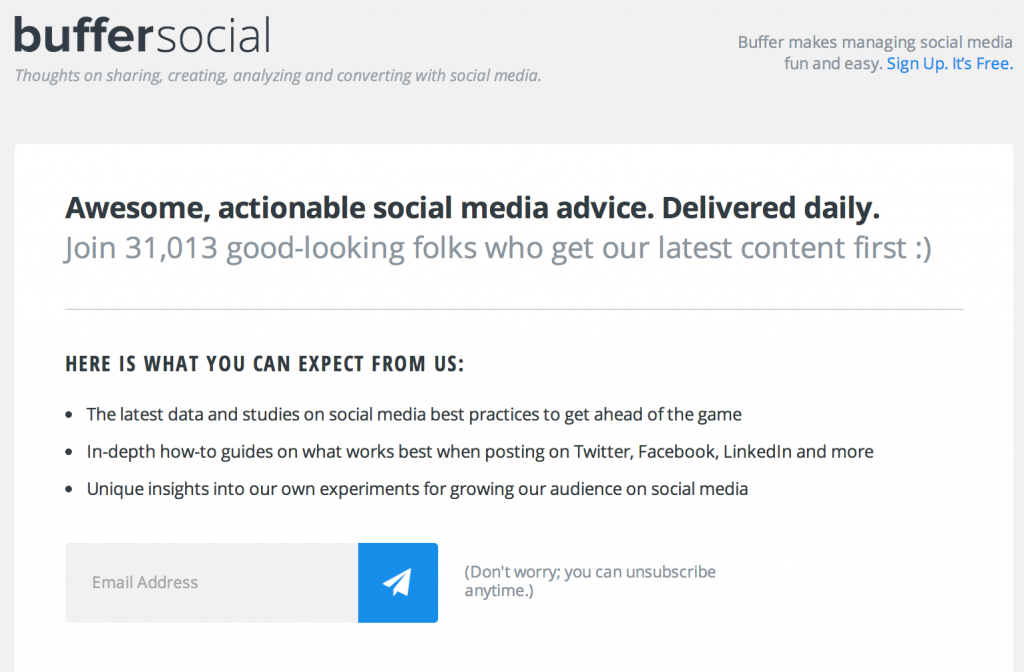Select the "Unique insights" bullet item
Viewport: 1024px width, 672px height.
click(x=417, y=489)
